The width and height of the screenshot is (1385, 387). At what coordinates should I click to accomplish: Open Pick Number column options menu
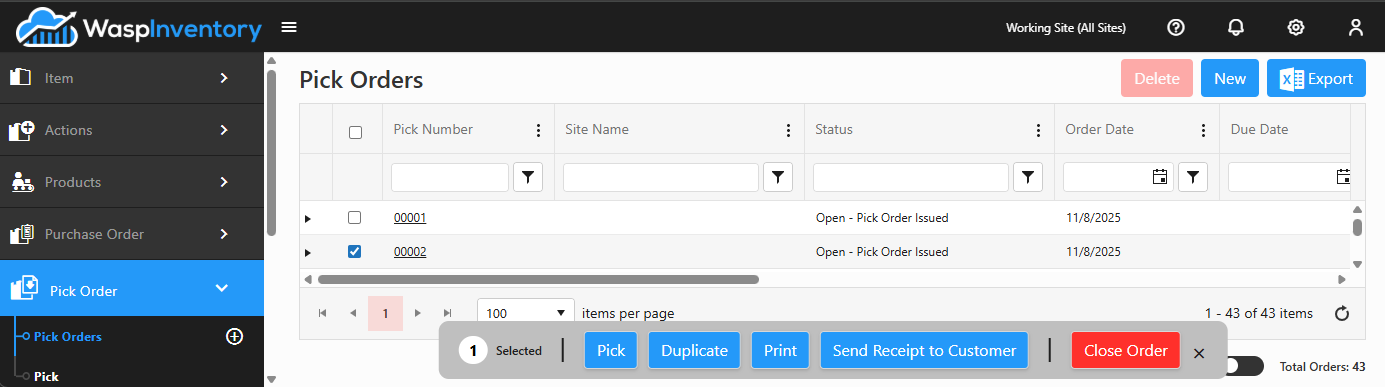pyautogui.click(x=538, y=130)
